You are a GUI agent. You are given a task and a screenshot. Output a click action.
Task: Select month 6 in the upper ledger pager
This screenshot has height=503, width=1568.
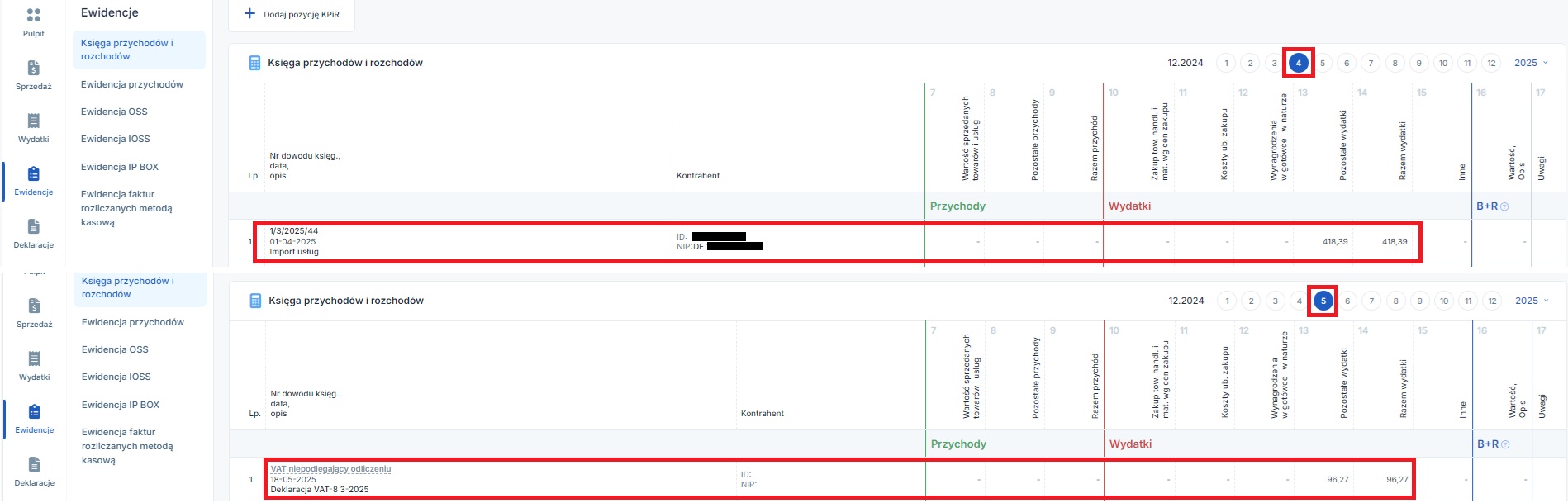point(1347,63)
